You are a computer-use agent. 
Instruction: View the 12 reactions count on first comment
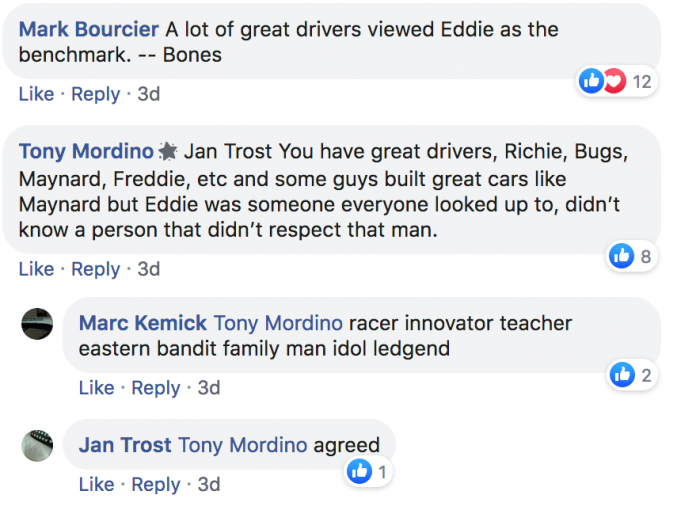tap(642, 82)
